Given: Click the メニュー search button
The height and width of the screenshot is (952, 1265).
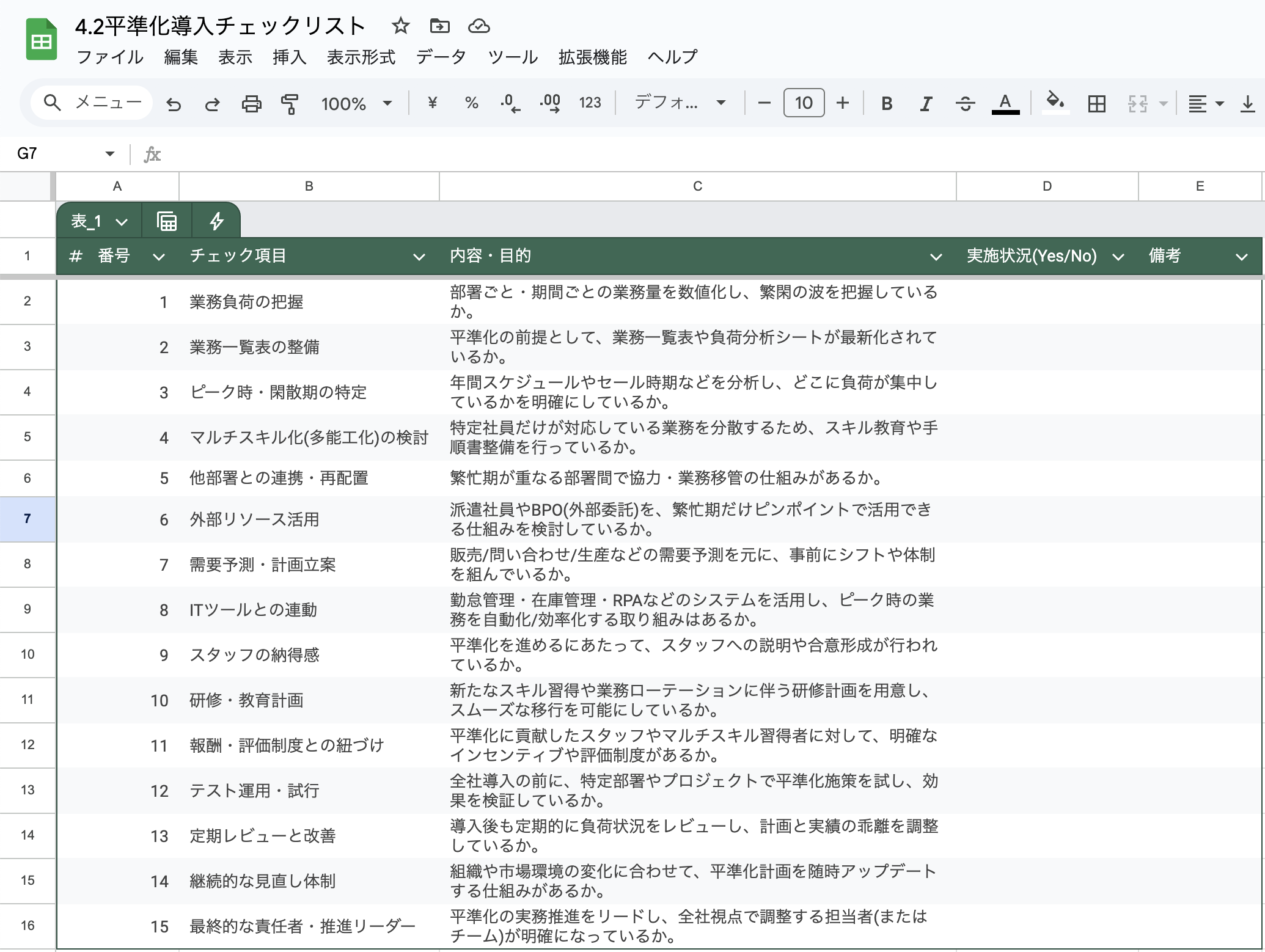Looking at the screenshot, I should (x=90, y=103).
